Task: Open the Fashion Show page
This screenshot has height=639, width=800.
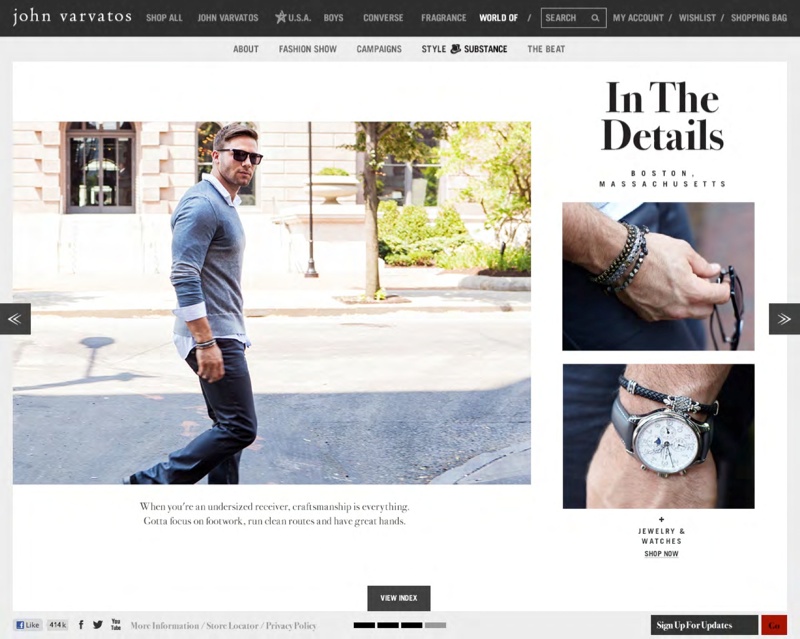Action: point(308,49)
